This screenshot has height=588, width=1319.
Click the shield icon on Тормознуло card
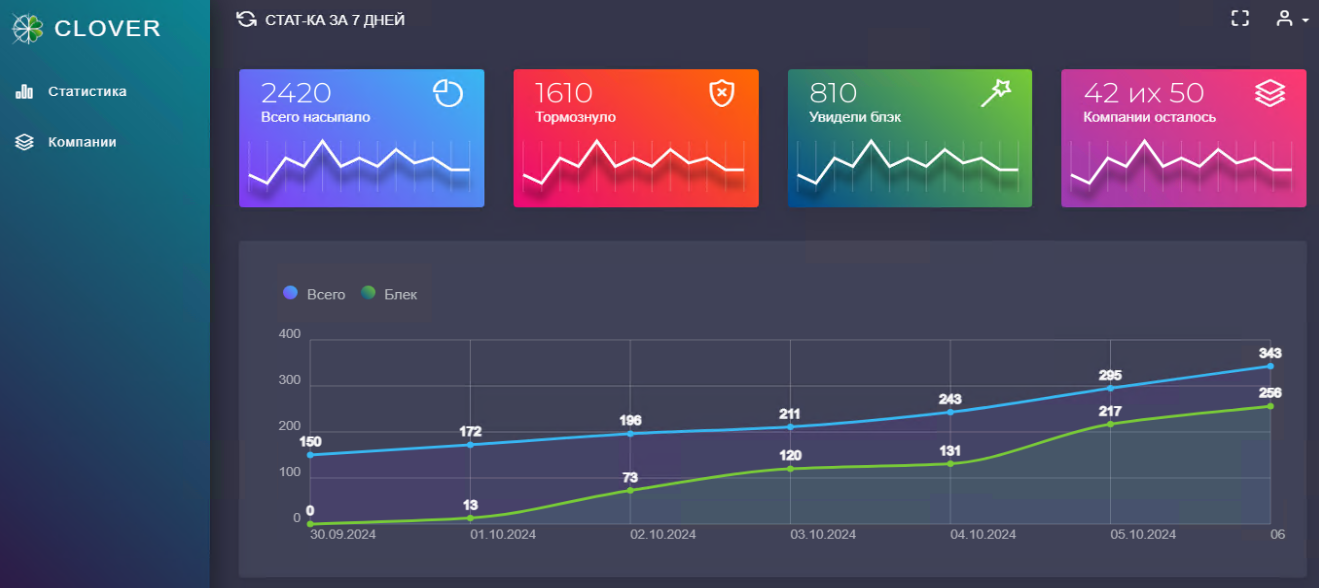721,93
